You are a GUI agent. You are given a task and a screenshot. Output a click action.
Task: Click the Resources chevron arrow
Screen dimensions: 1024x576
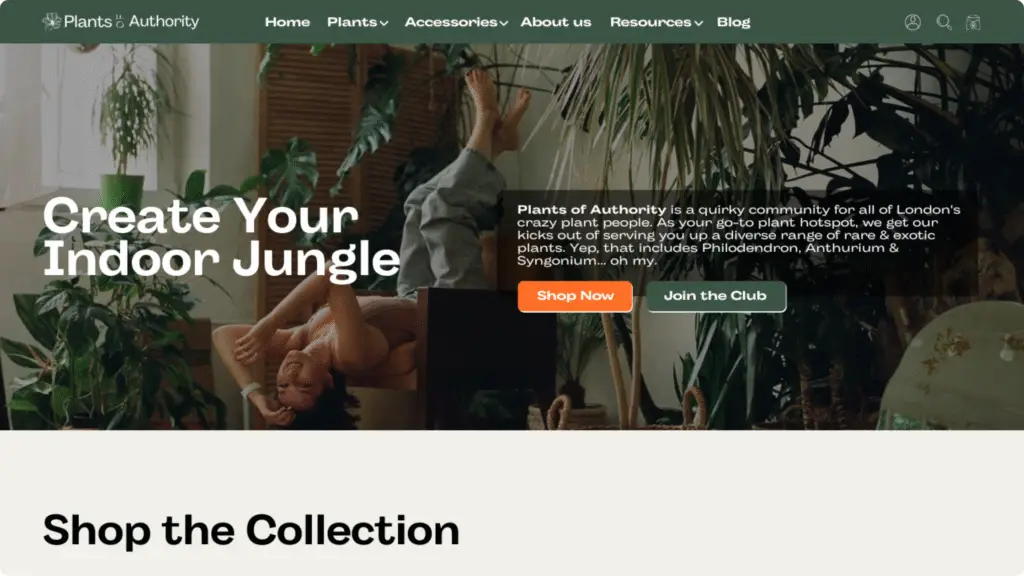click(x=699, y=24)
